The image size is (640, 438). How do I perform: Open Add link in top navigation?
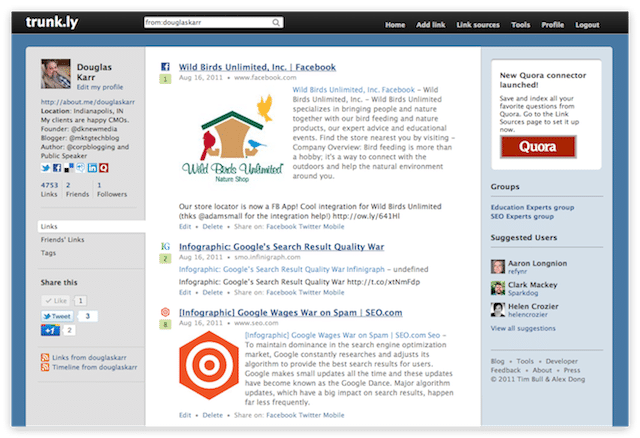point(431,25)
